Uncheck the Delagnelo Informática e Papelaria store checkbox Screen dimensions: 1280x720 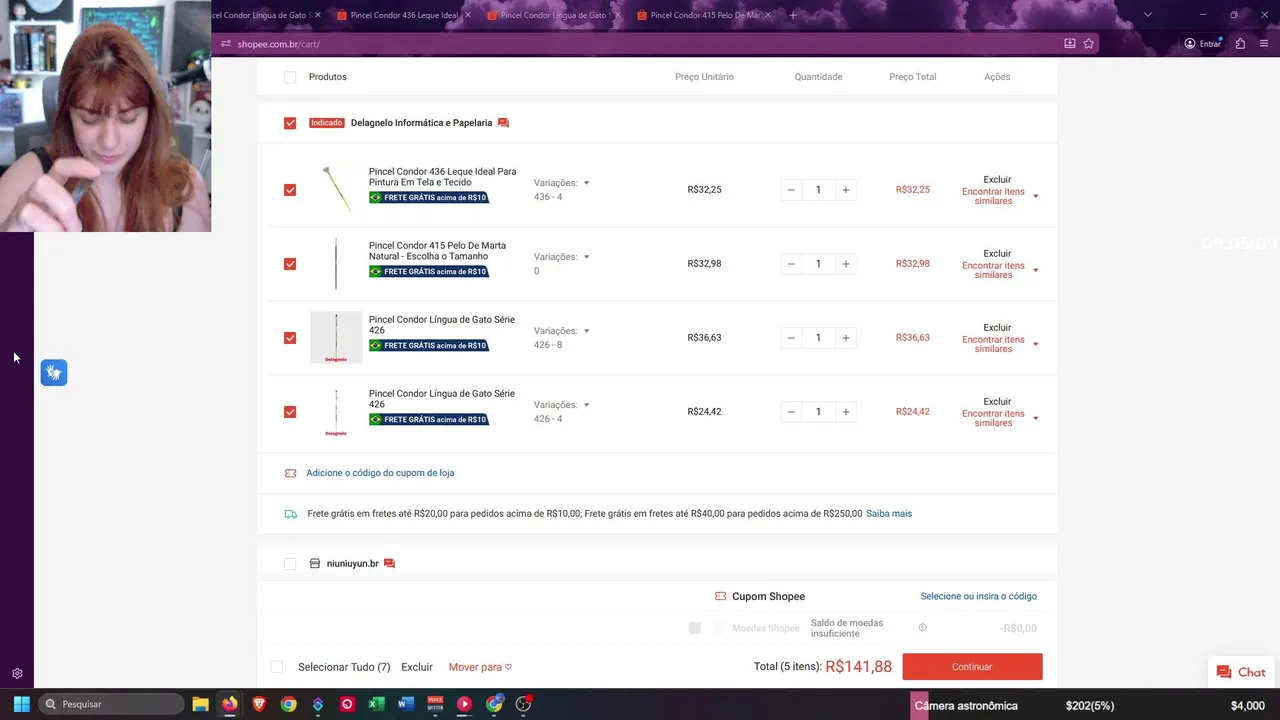pos(290,123)
